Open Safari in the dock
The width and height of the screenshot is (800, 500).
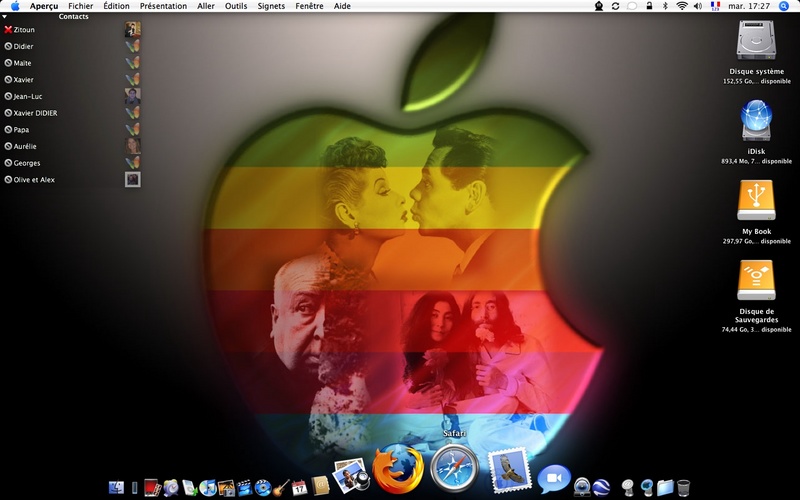pos(454,468)
